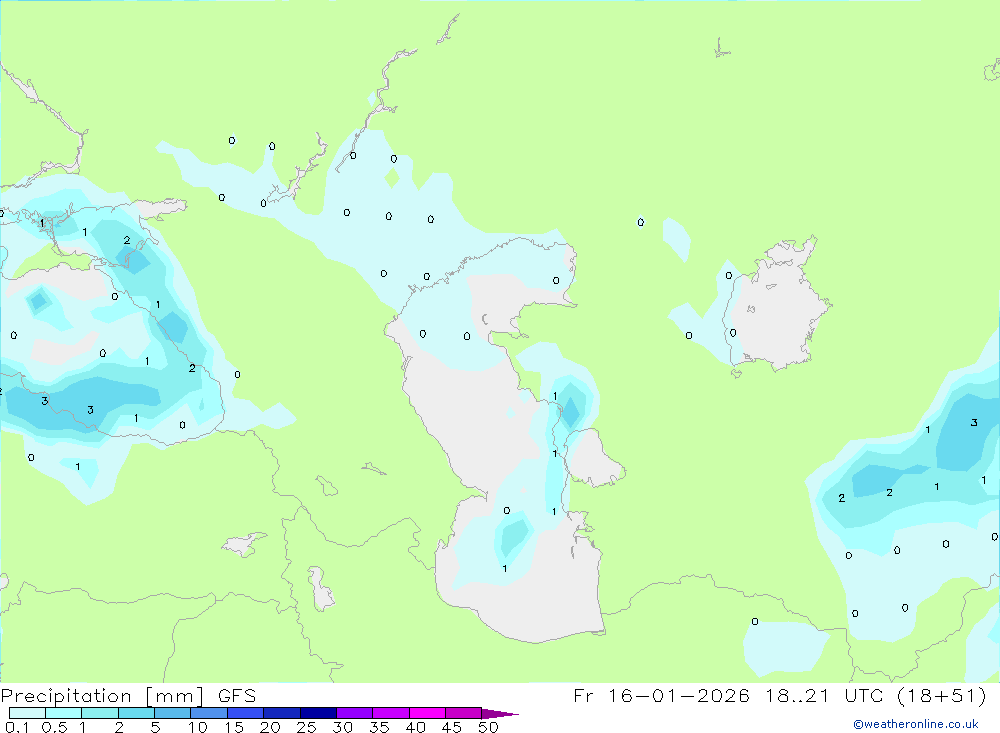
Task: Click the '45' legend scale value
Action: [452, 727]
